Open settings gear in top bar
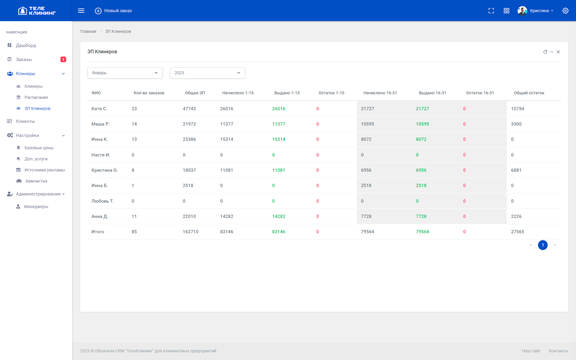The width and height of the screenshot is (576, 360). click(565, 11)
